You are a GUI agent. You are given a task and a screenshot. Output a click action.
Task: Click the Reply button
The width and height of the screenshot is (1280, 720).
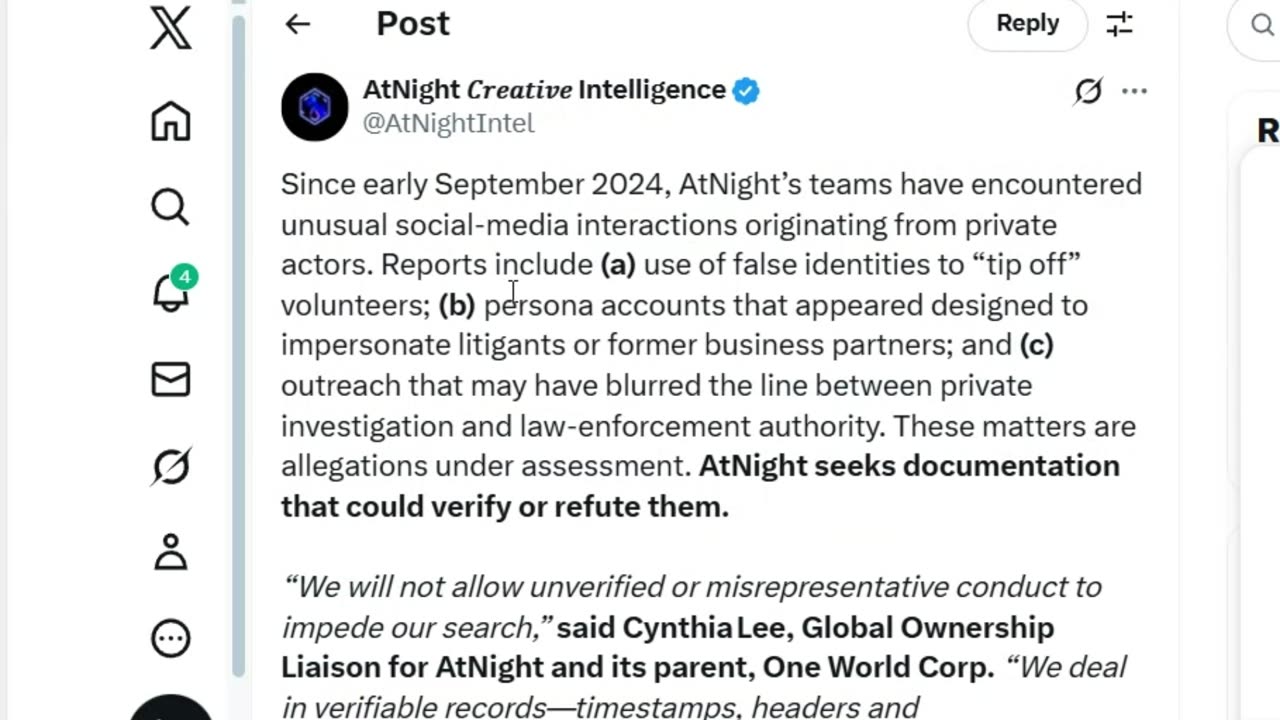point(1027,24)
